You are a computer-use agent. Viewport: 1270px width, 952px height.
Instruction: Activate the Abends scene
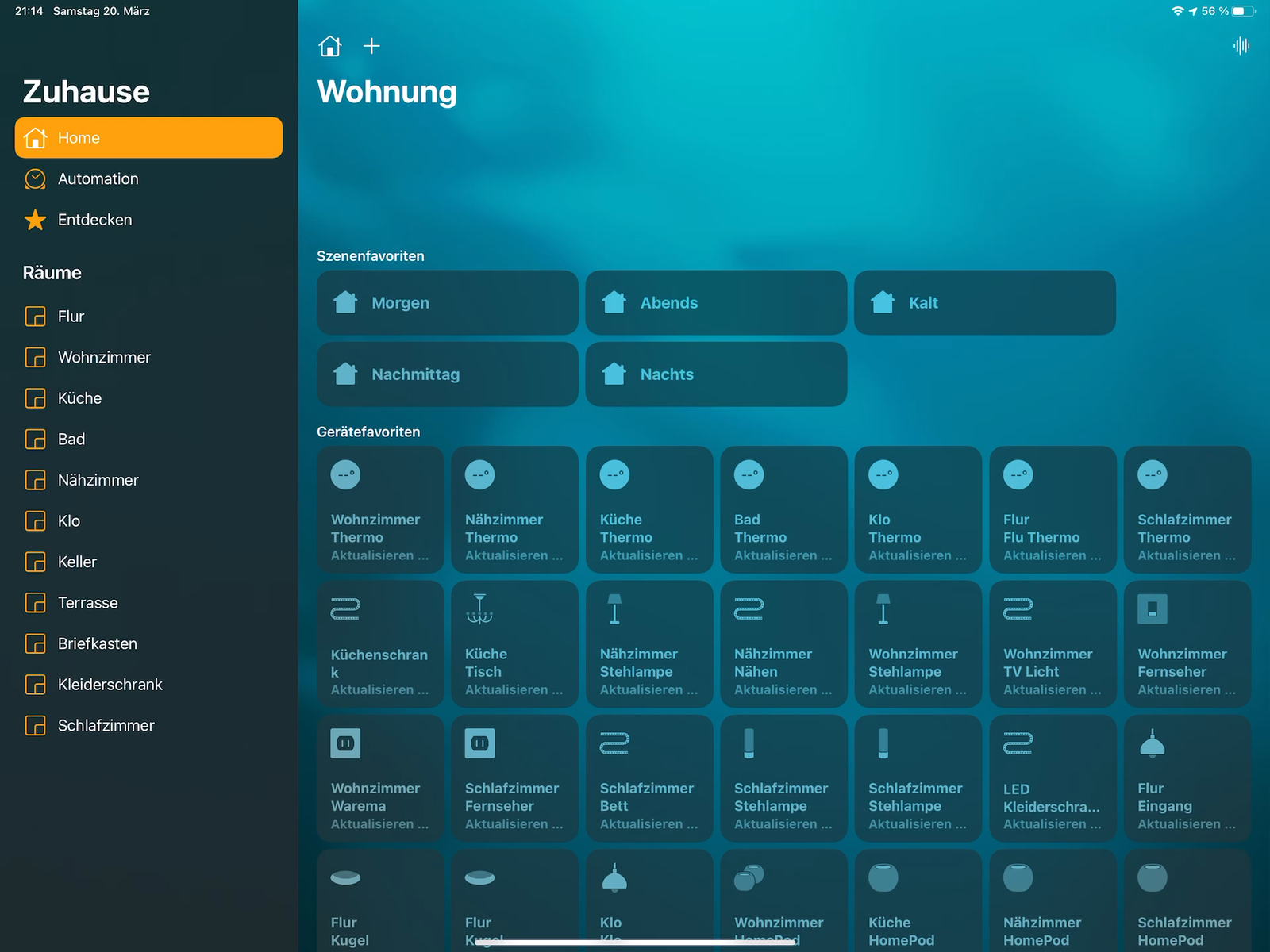pos(716,303)
